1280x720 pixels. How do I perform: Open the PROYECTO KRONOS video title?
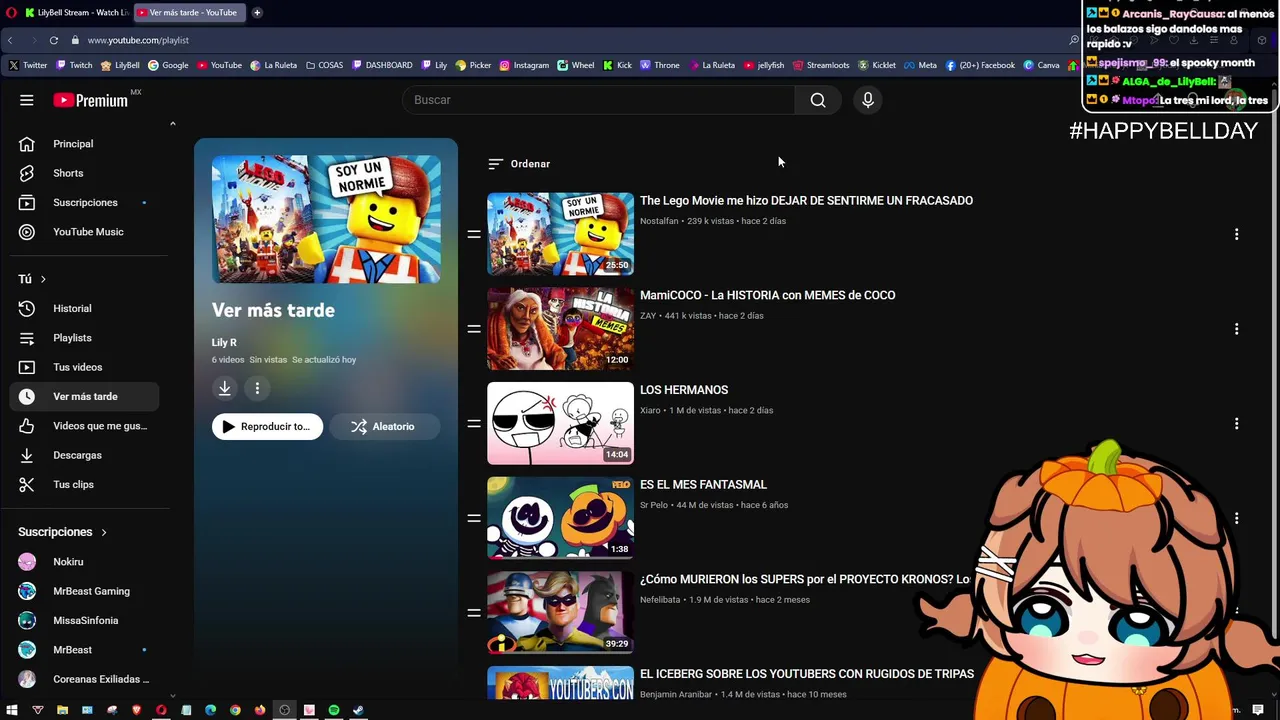click(x=805, y=580)
